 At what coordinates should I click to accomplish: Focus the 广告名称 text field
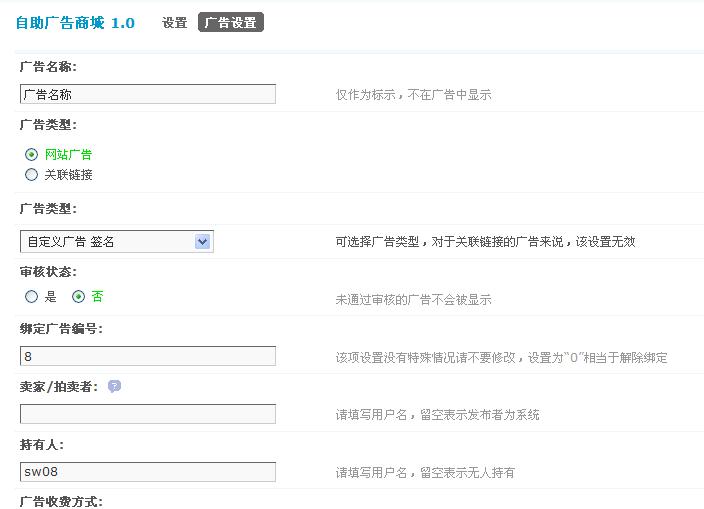tap(147, 94)
